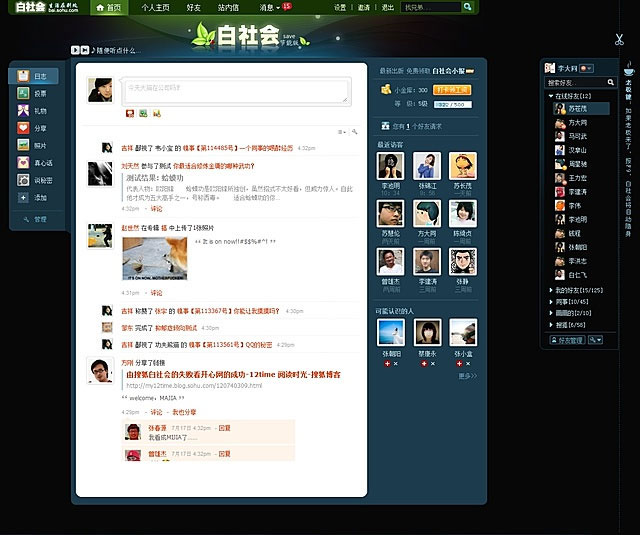This screenshot has width=640, height=535.
Task: Dismiss suggested person 张朝阳 with x
Action: (x=396, y=364)
